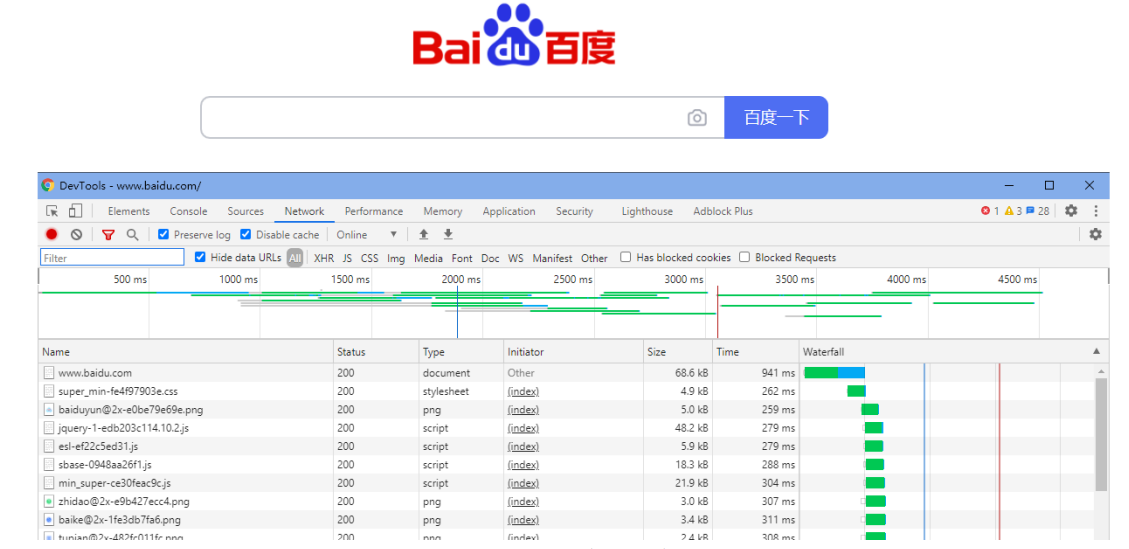Select the inspect element cursor tool
Screen dimensions: 1129x549
pyautogui.click(x=52, y=211)
